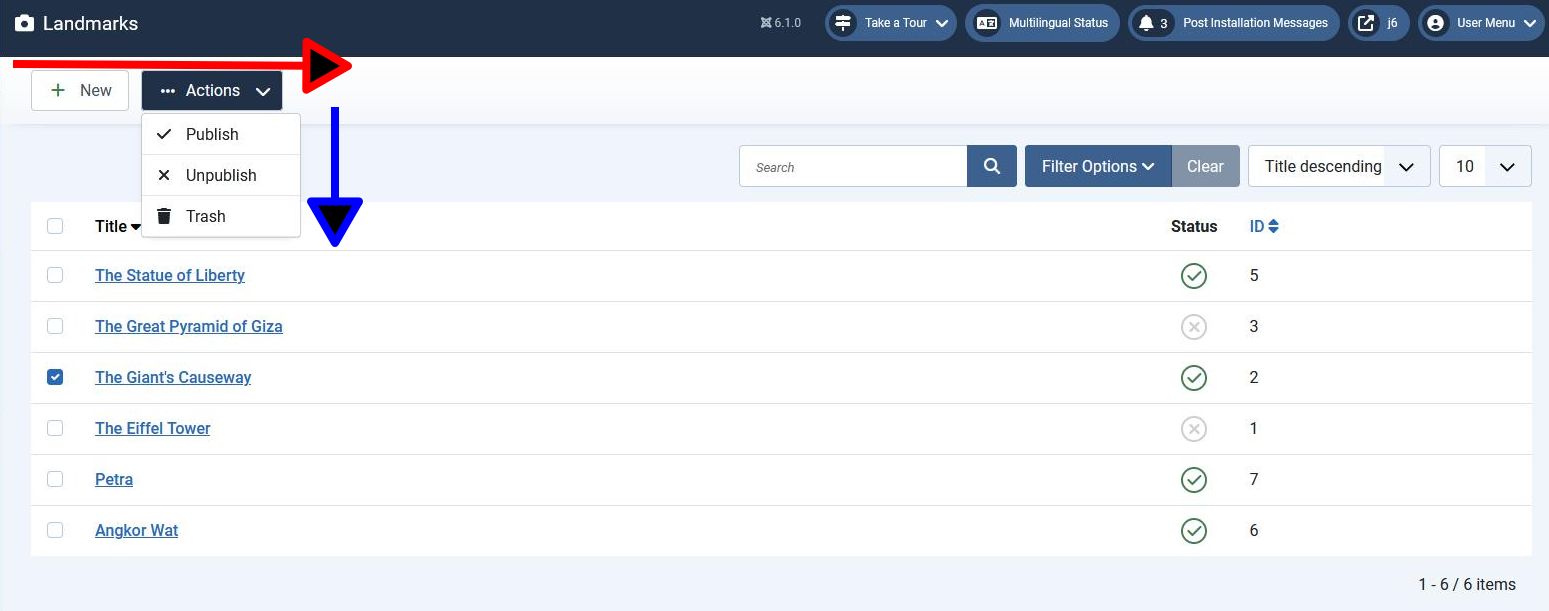The width and height of the screenshot is (1549, 611).
Task: Expand the Filter Options dropdown
Action: [x=1098, y=166]
